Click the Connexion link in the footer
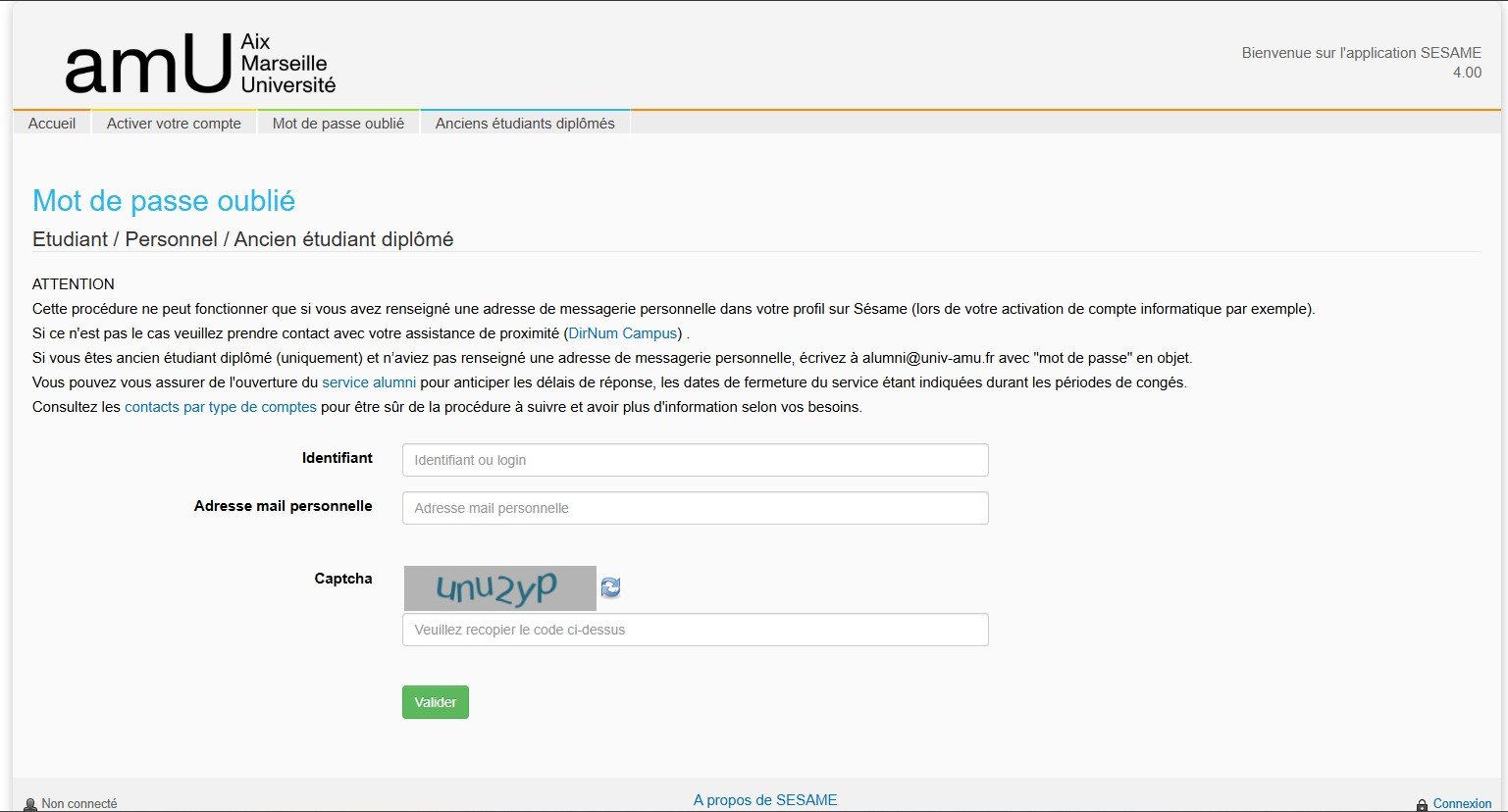 [1462, 803]
